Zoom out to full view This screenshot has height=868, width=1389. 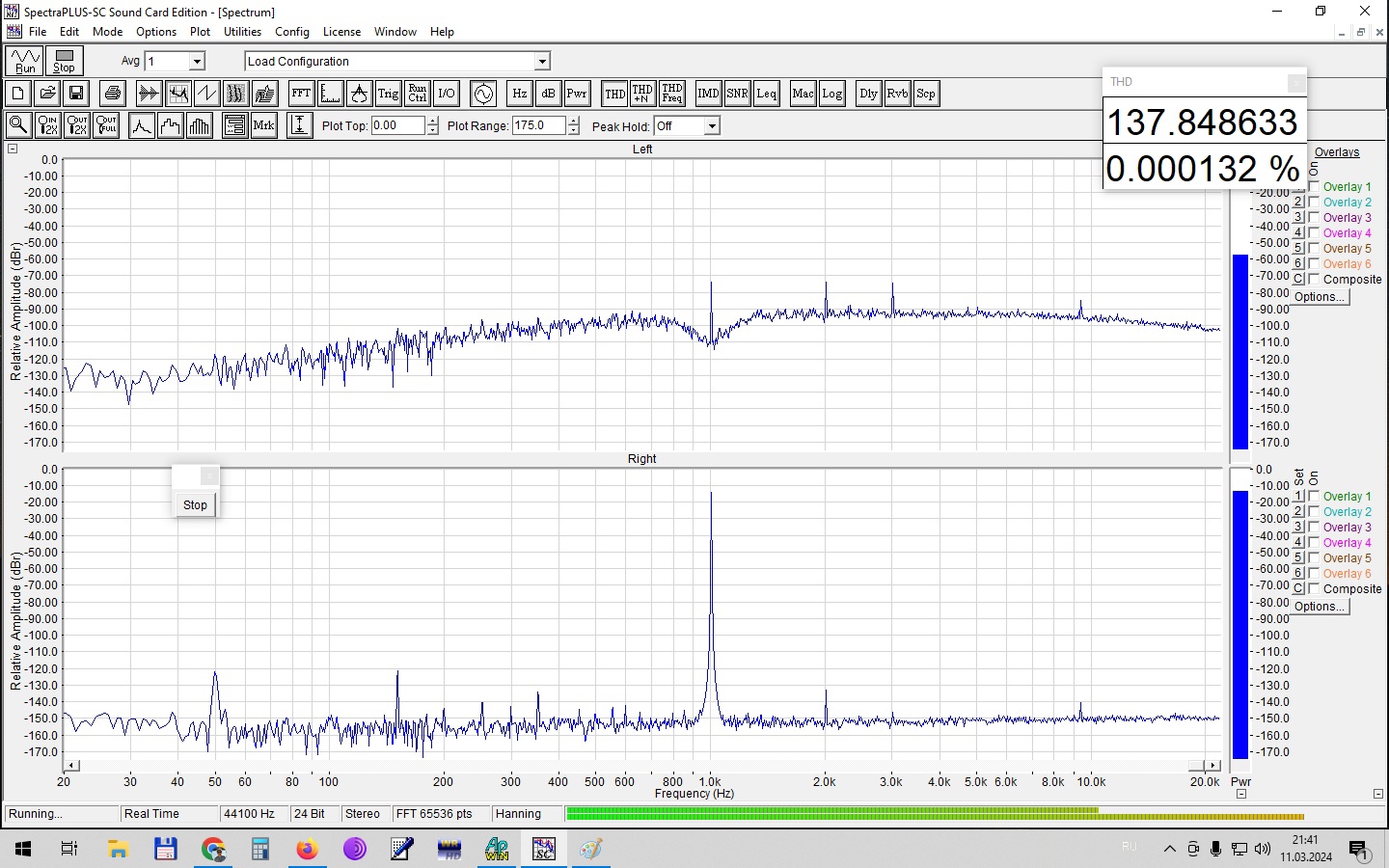106,125
